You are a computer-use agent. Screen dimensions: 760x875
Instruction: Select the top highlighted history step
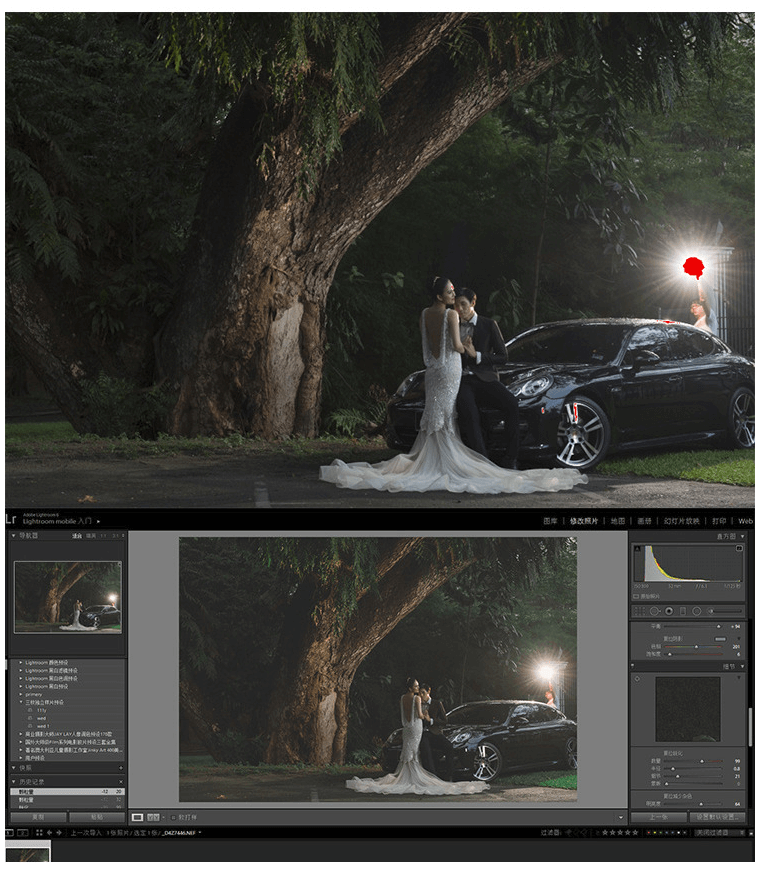click(68, 791)
